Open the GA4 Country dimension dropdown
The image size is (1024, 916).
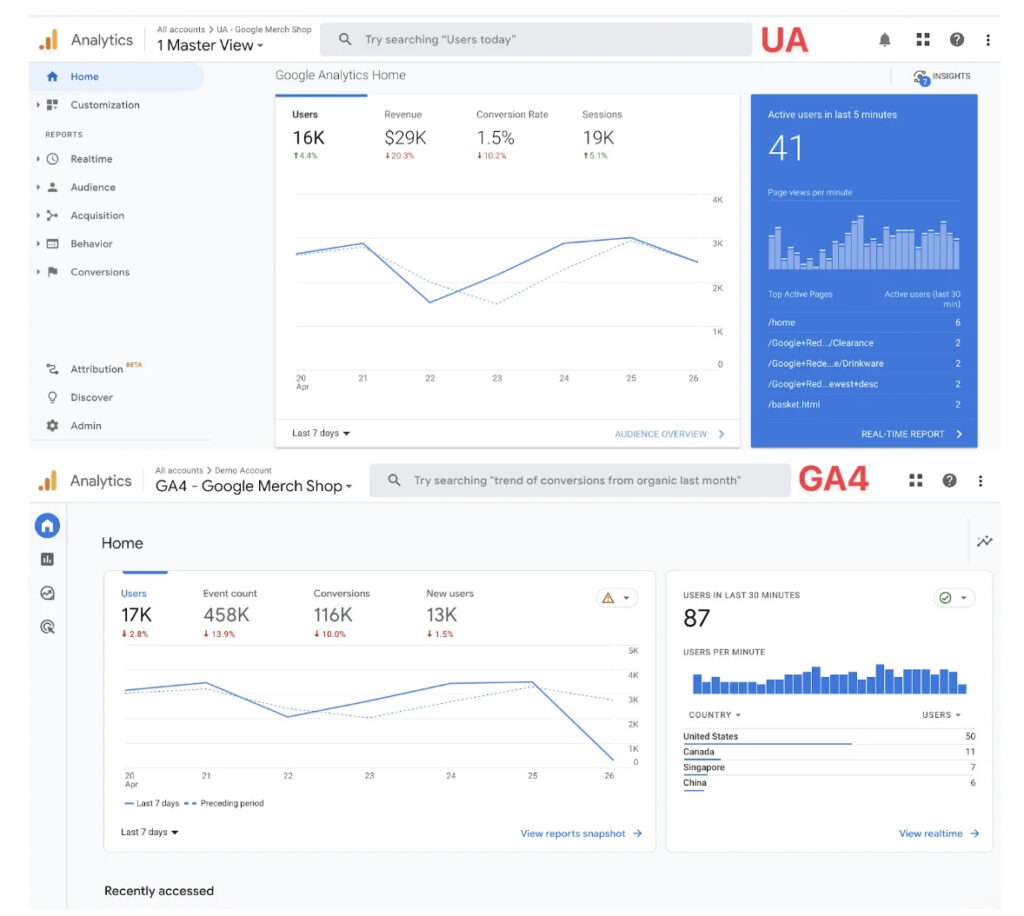click(x=714, y=715)
